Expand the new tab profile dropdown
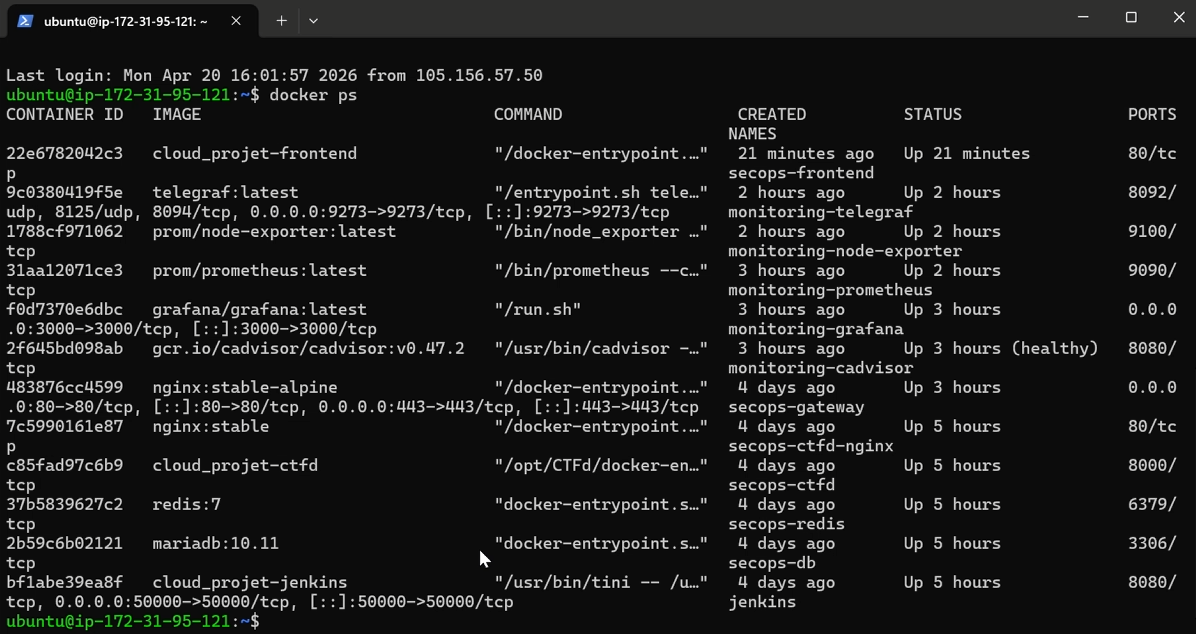Viewport: 1196px width, 634px height. pyautogui.click(x=313, y=21)
